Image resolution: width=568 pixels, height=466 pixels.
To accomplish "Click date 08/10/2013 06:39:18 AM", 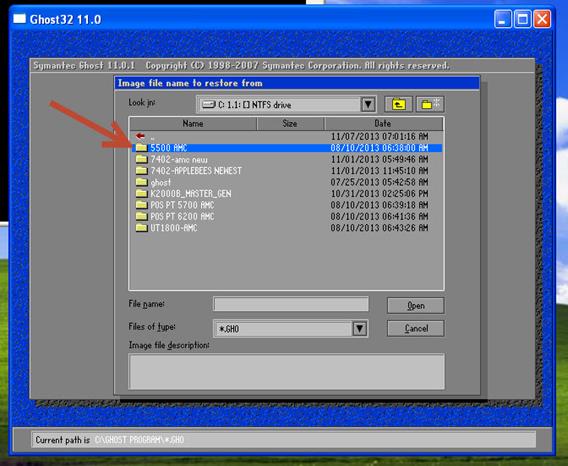I will 379,205.
